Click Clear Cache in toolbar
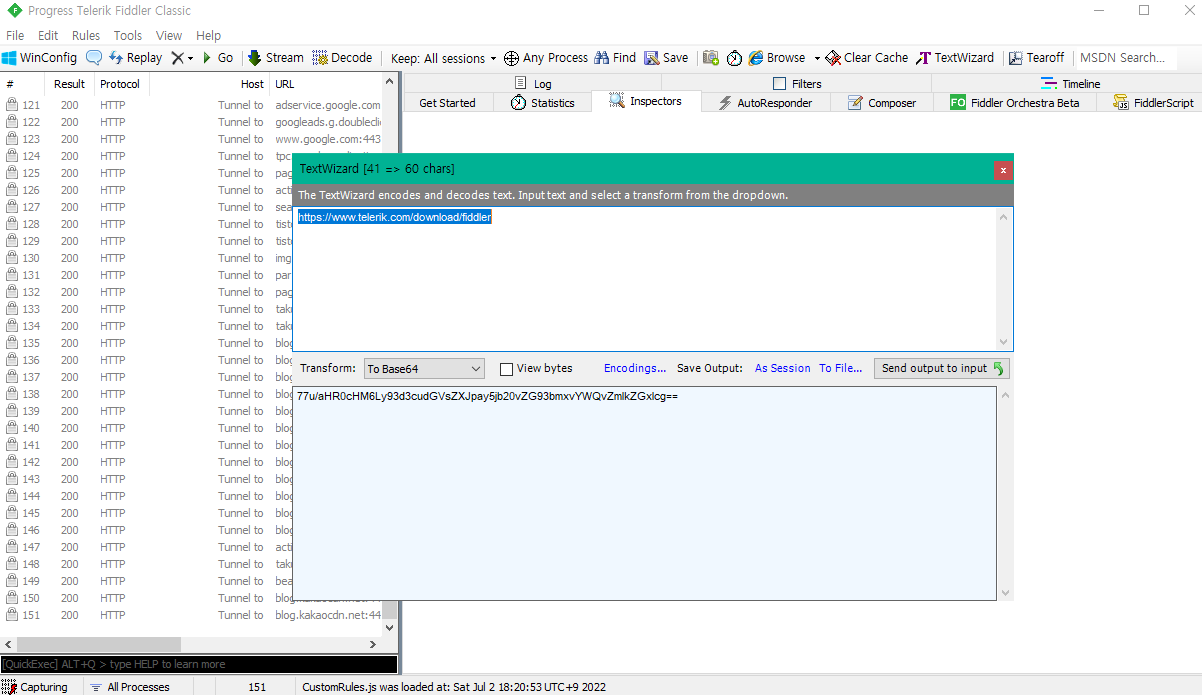This screenshot has height=695, width=1202. pos(867,58)
